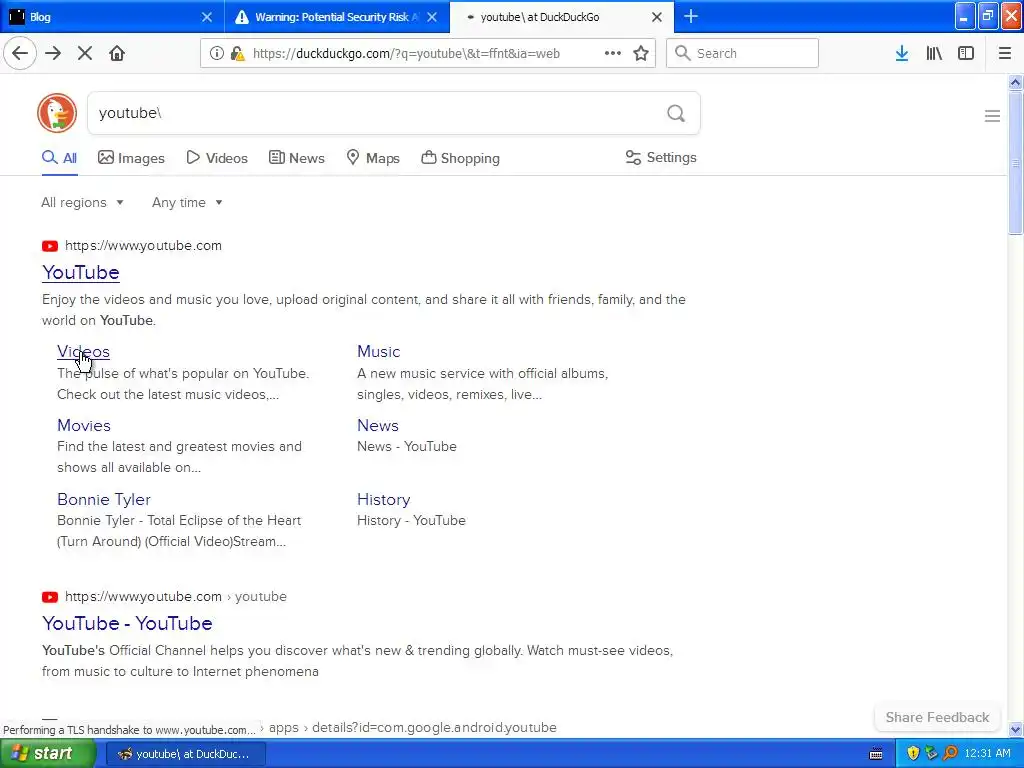This screenshot has width=1024, height=768.
Task: Bookmark this page with star icon
Action: click(641, 54)
